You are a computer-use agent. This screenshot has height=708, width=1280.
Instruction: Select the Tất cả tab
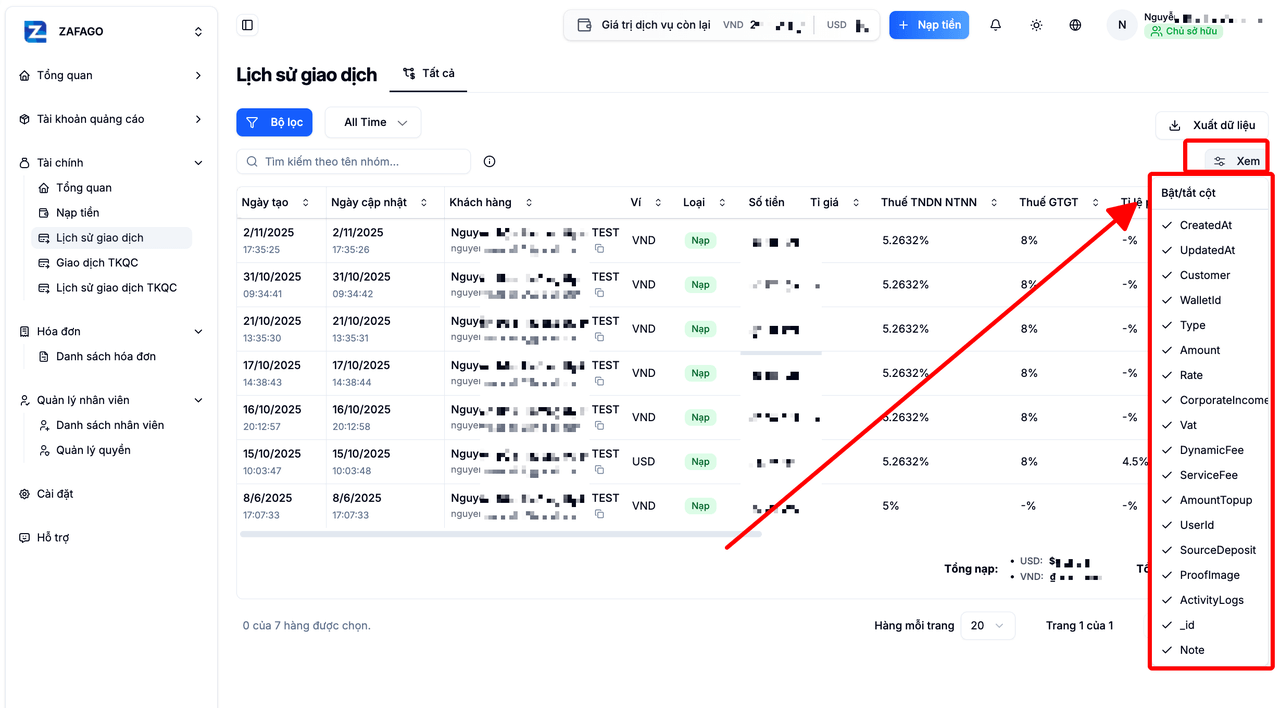coord(428,73)
